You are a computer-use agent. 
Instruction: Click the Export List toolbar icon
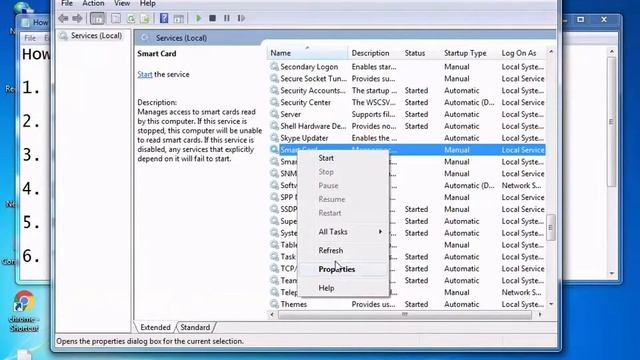145,18
